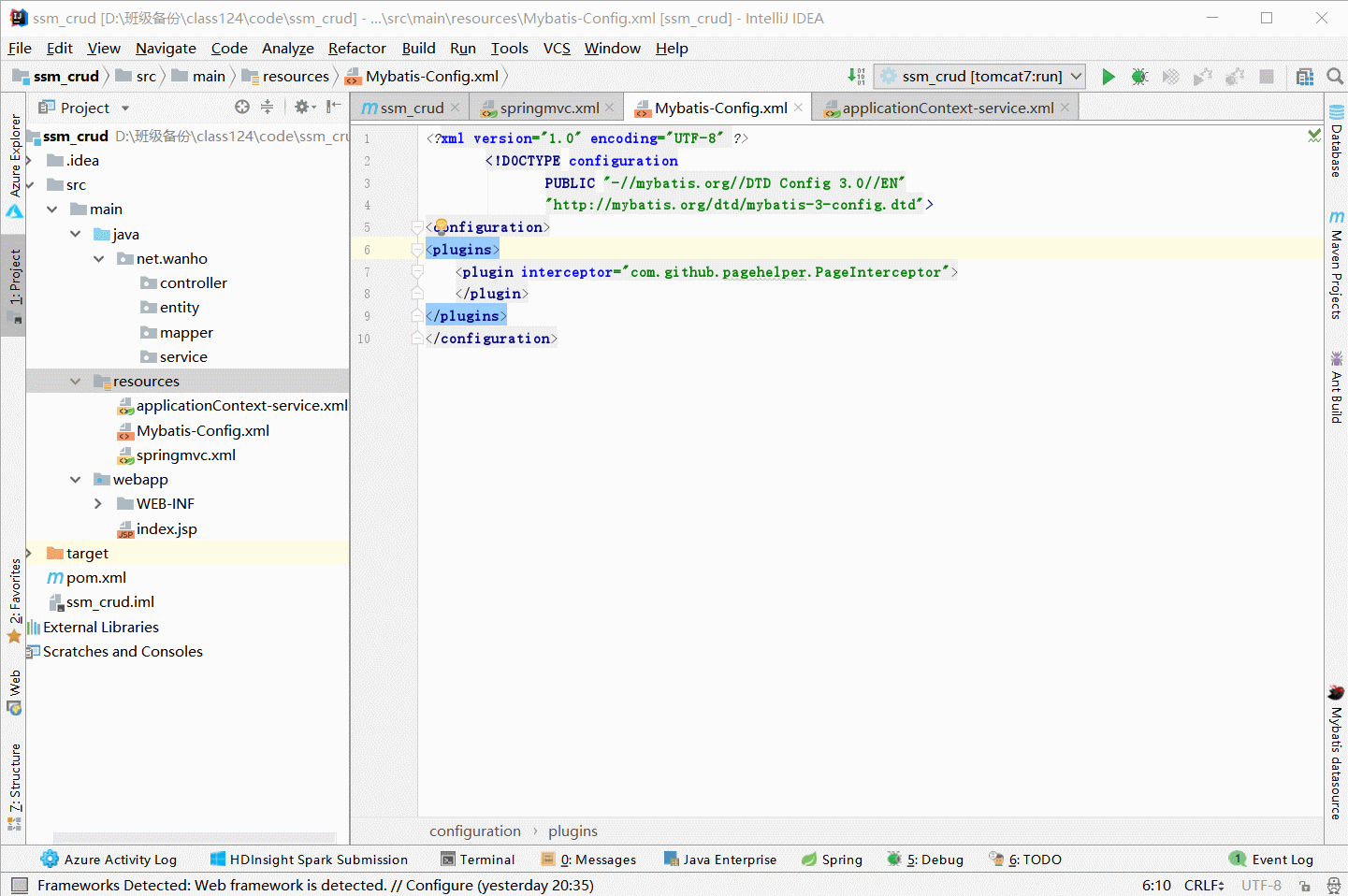
Task: Expand the WEB-INF folder
Action: pyautogui.click(x=98, y=503)
